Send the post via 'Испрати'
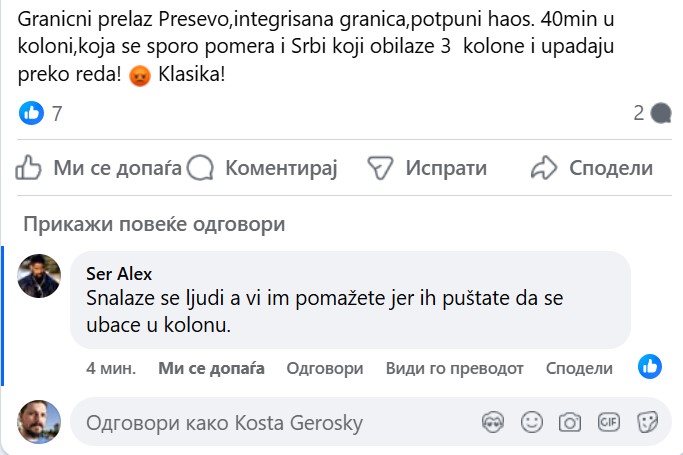The image size is (683, 455). [x=427, y=168]
